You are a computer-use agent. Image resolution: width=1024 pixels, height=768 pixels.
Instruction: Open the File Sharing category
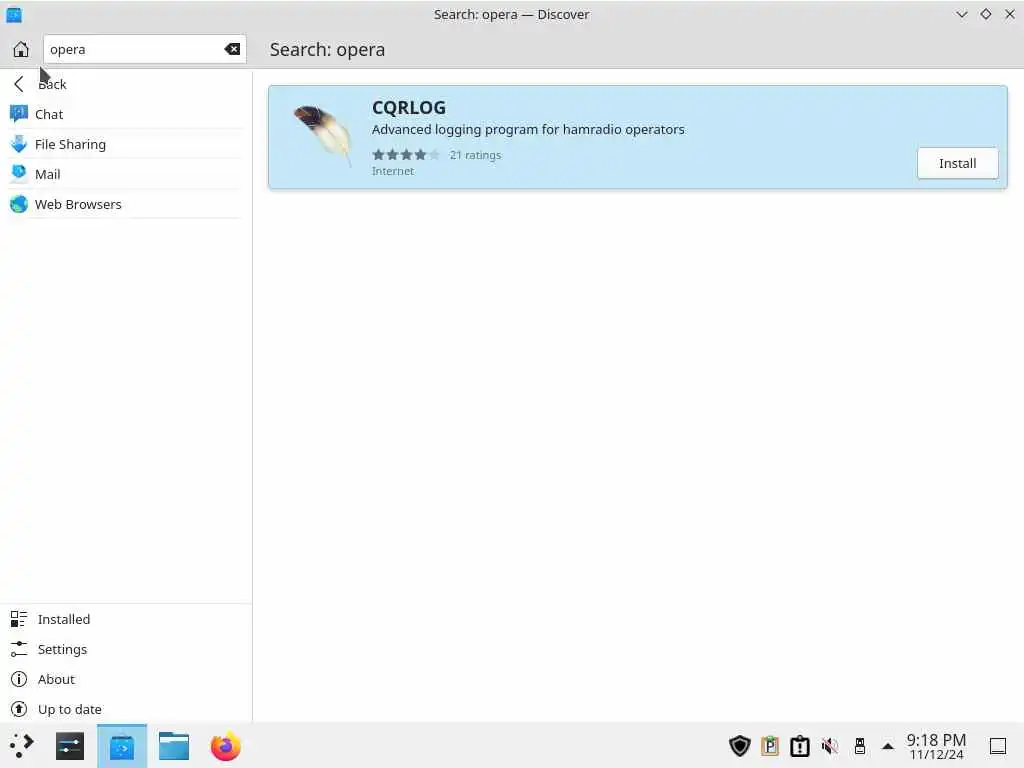click(126, 144)
